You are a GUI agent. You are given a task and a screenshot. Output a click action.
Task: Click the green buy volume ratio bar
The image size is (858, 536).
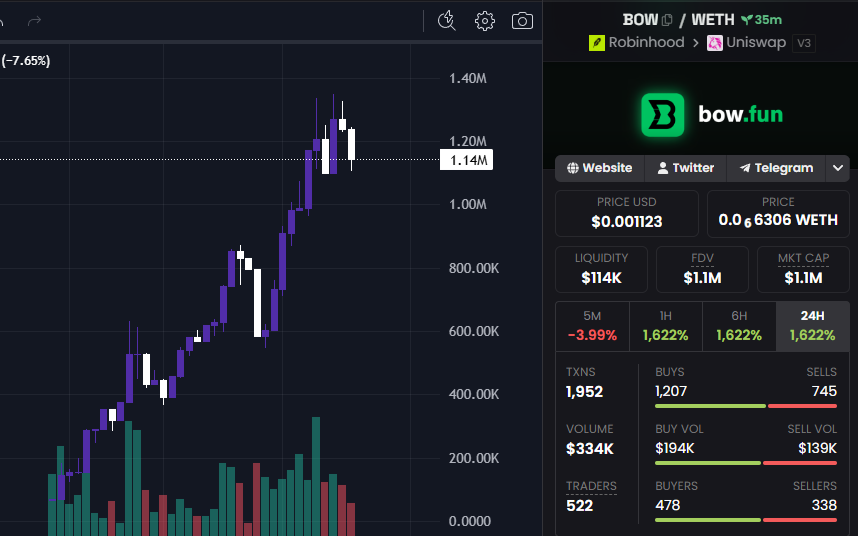point(708,463)
